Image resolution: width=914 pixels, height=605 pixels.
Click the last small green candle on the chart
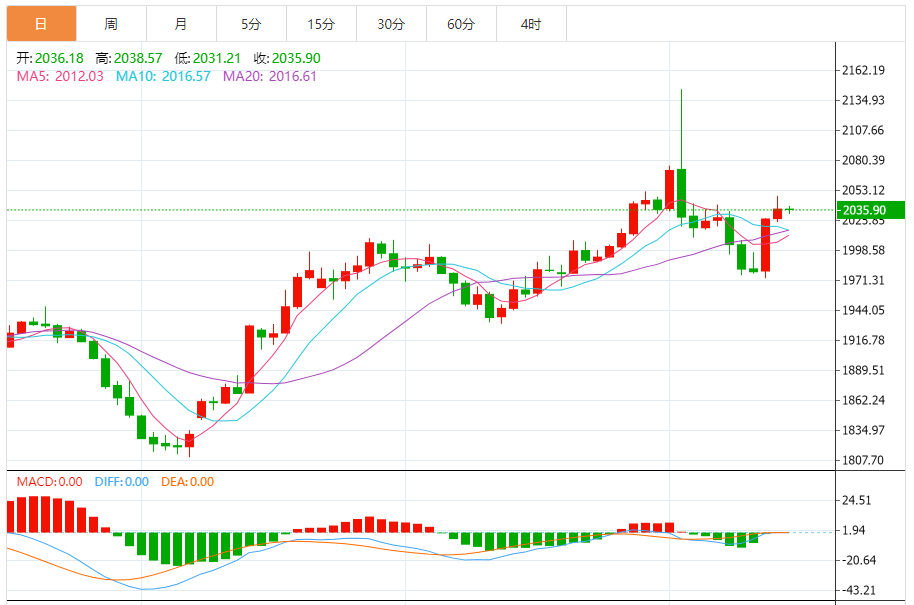(789, 210)
